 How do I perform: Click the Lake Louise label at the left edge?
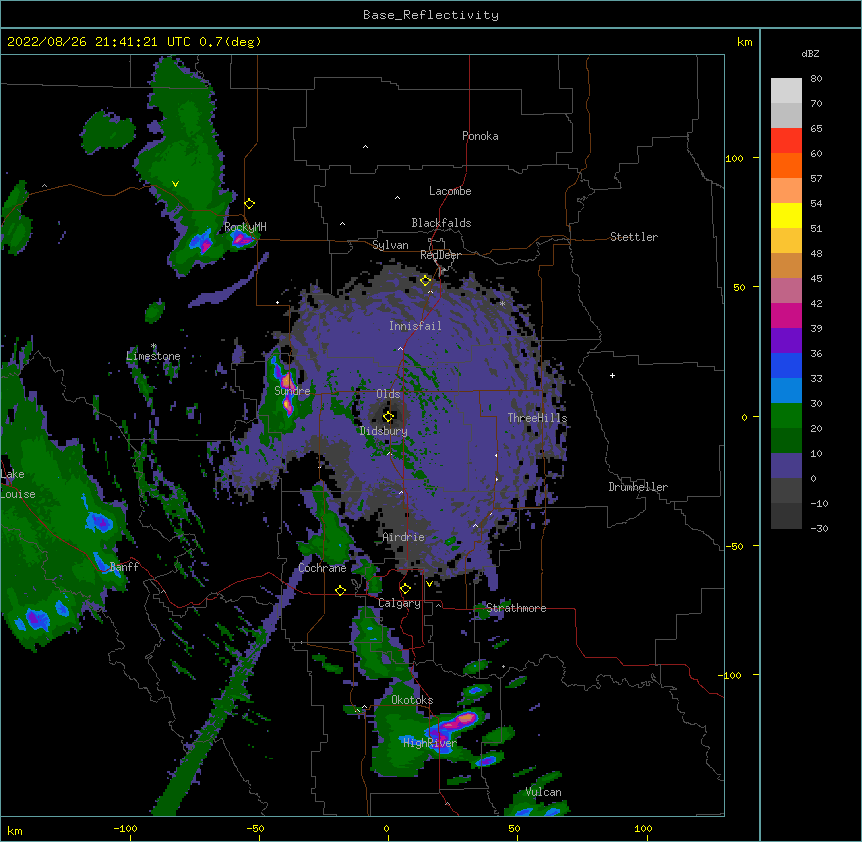coord(18,484)
